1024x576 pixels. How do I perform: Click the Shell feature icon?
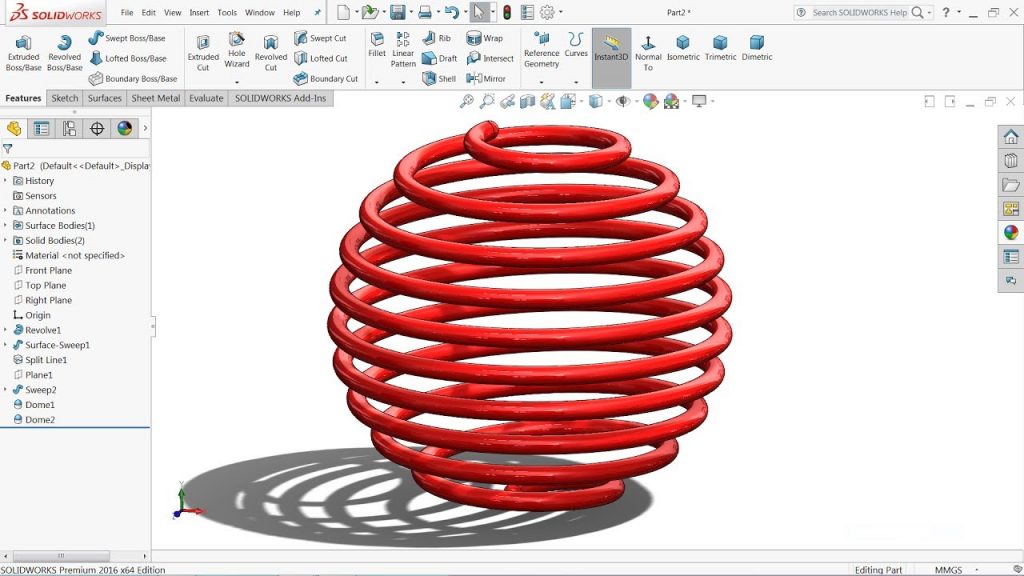coord(438,78)
